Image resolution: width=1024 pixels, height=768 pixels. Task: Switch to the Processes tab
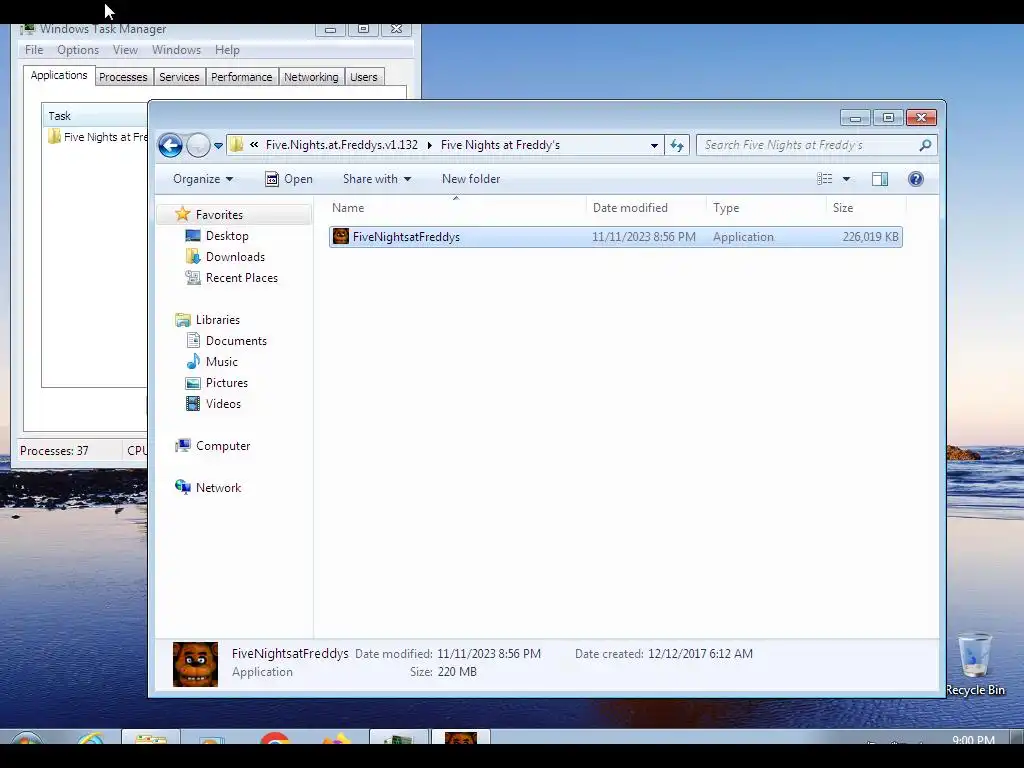pos(123,77)
